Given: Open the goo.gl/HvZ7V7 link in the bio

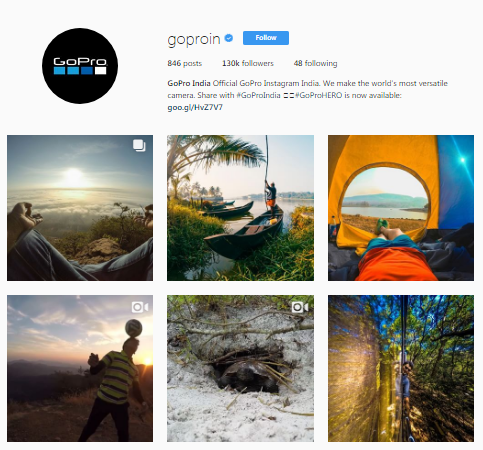Looking at the screenshot, I should pyautogui.click(x=195, y=107).
